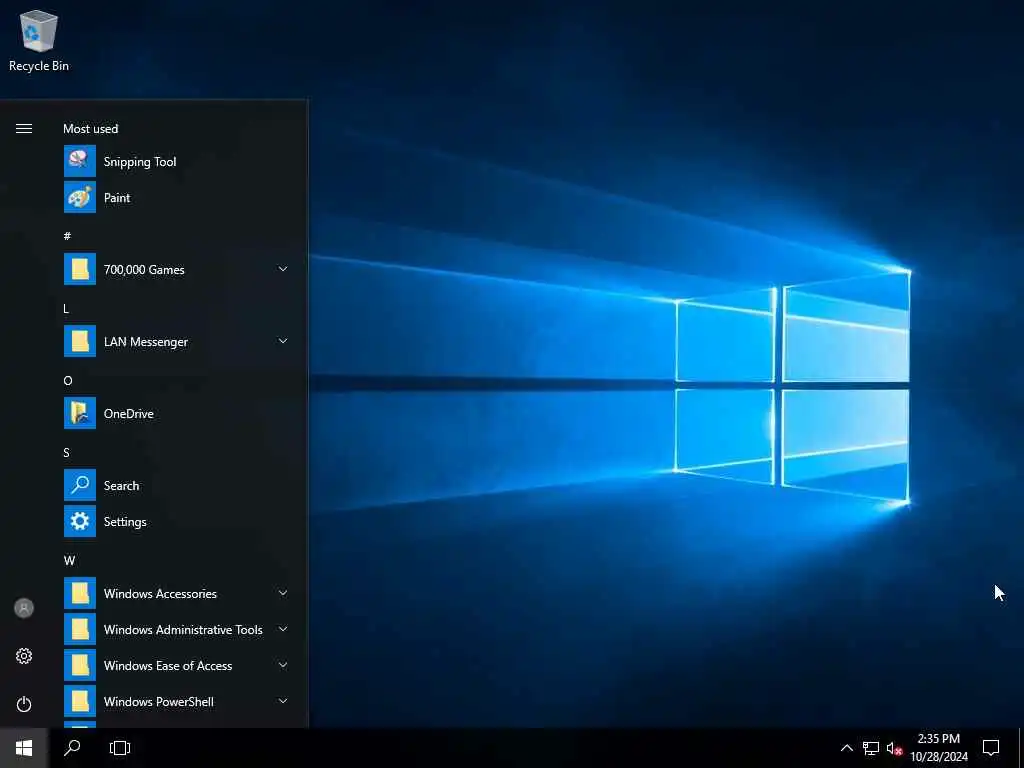
Task: Click the muted volume tray icon
Action: click(894, 748)
